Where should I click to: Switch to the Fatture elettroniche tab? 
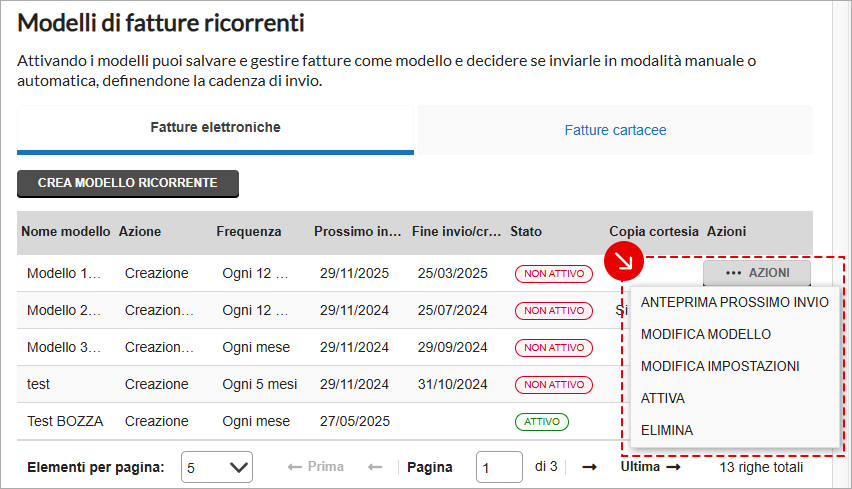tap(215, 128)
